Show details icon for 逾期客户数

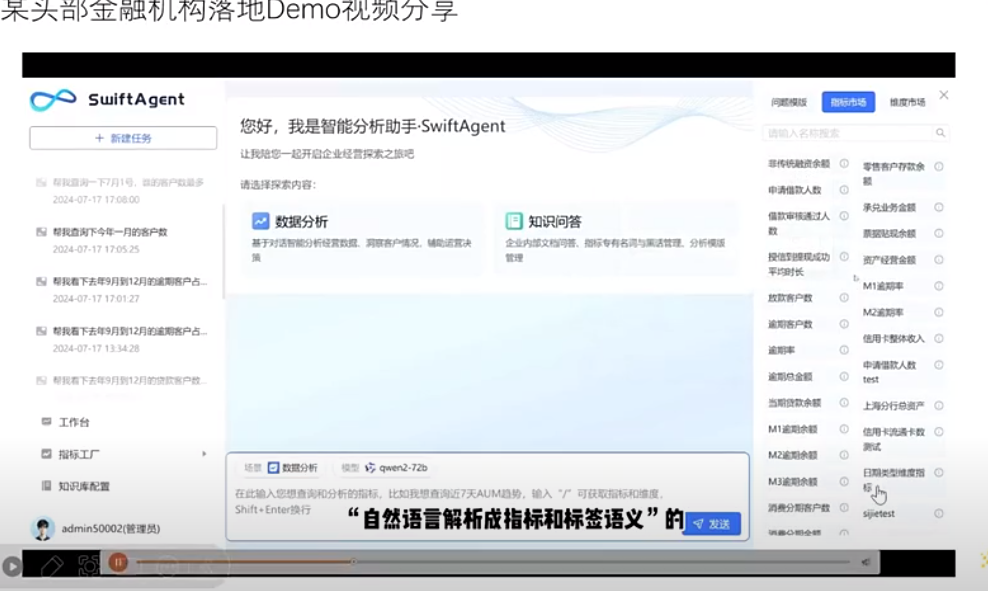click(x=844, y=324)
